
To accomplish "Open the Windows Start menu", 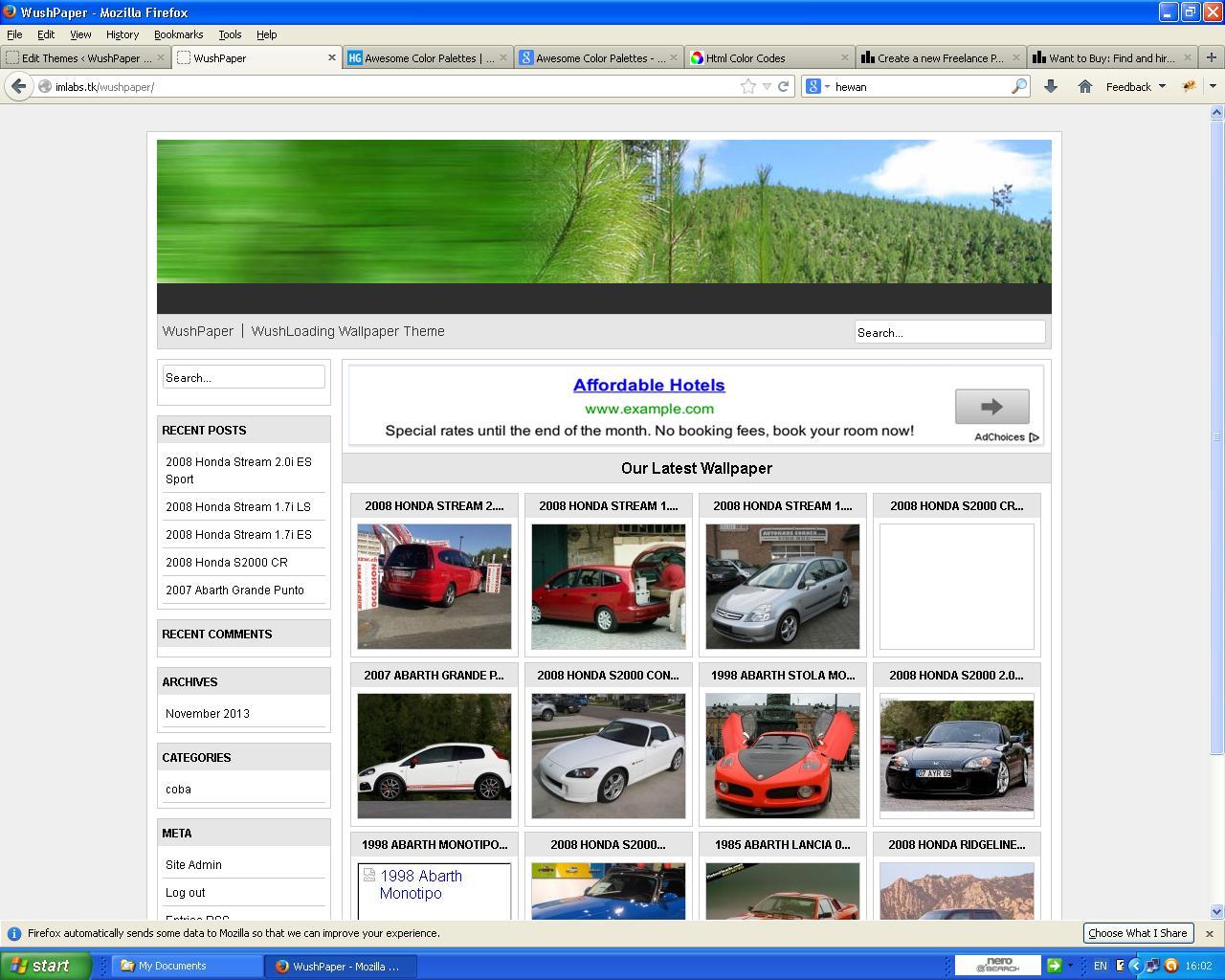I will tap(45, 966).
